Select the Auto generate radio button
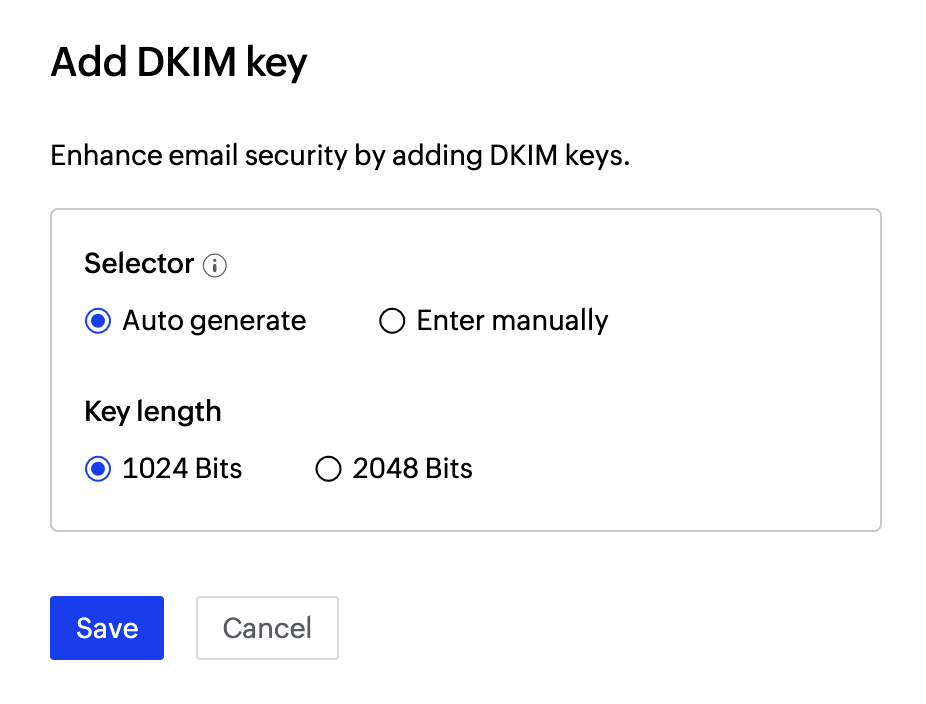 point(98,321)
